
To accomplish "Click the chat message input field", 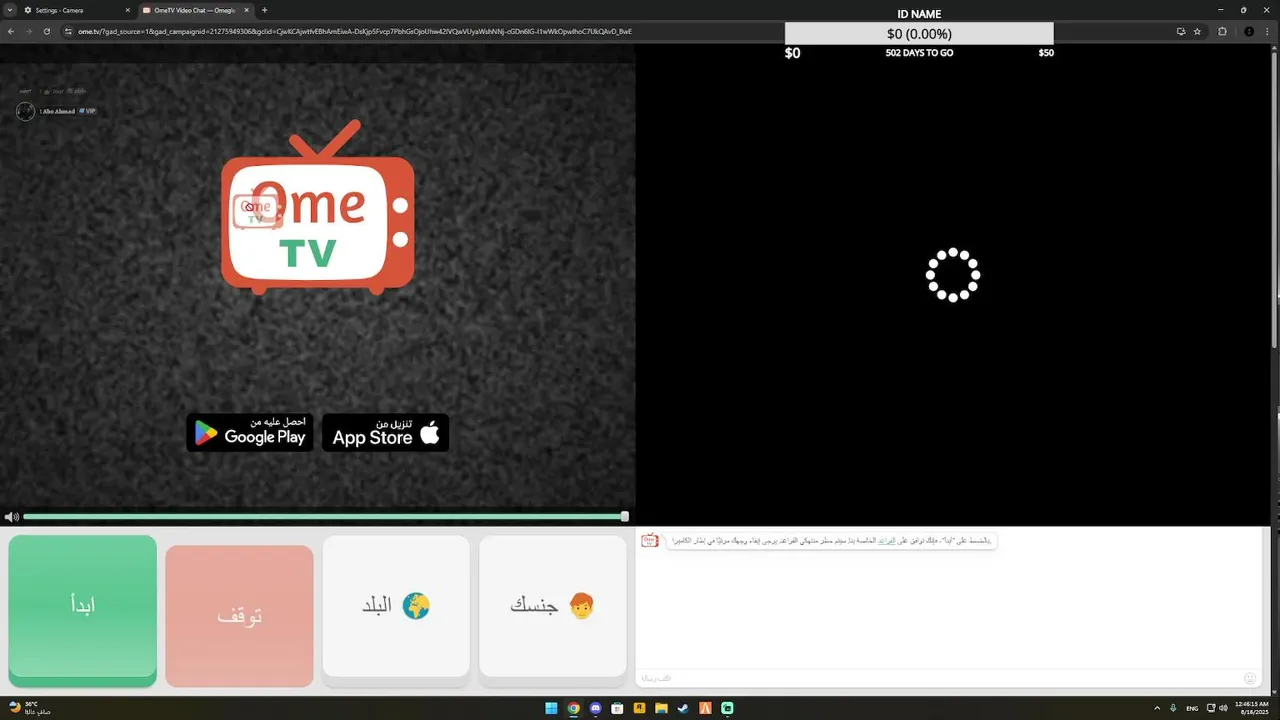I will pyautogui.click(x=940, y=678).
